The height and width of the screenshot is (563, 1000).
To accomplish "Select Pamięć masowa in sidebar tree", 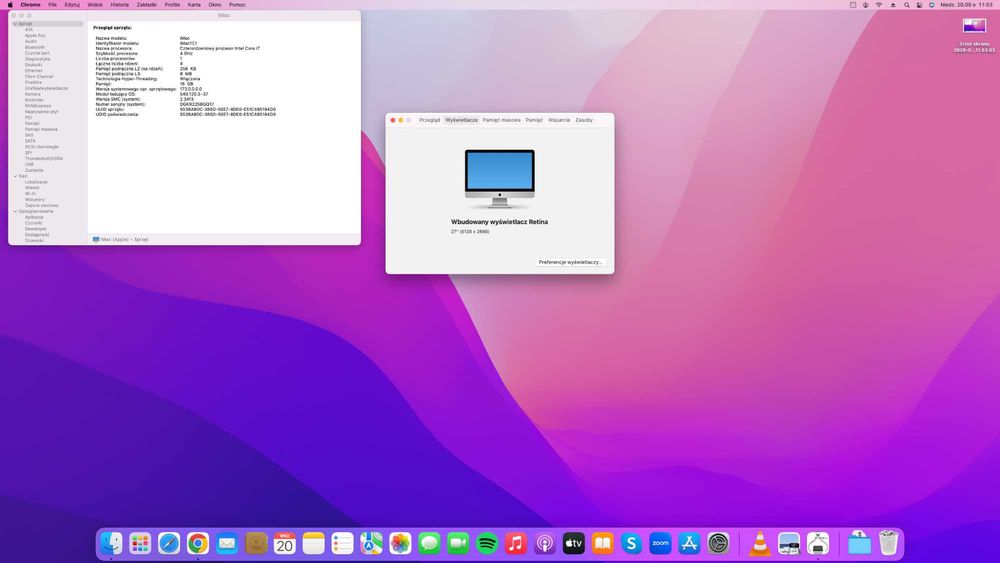I will (41, 129).
